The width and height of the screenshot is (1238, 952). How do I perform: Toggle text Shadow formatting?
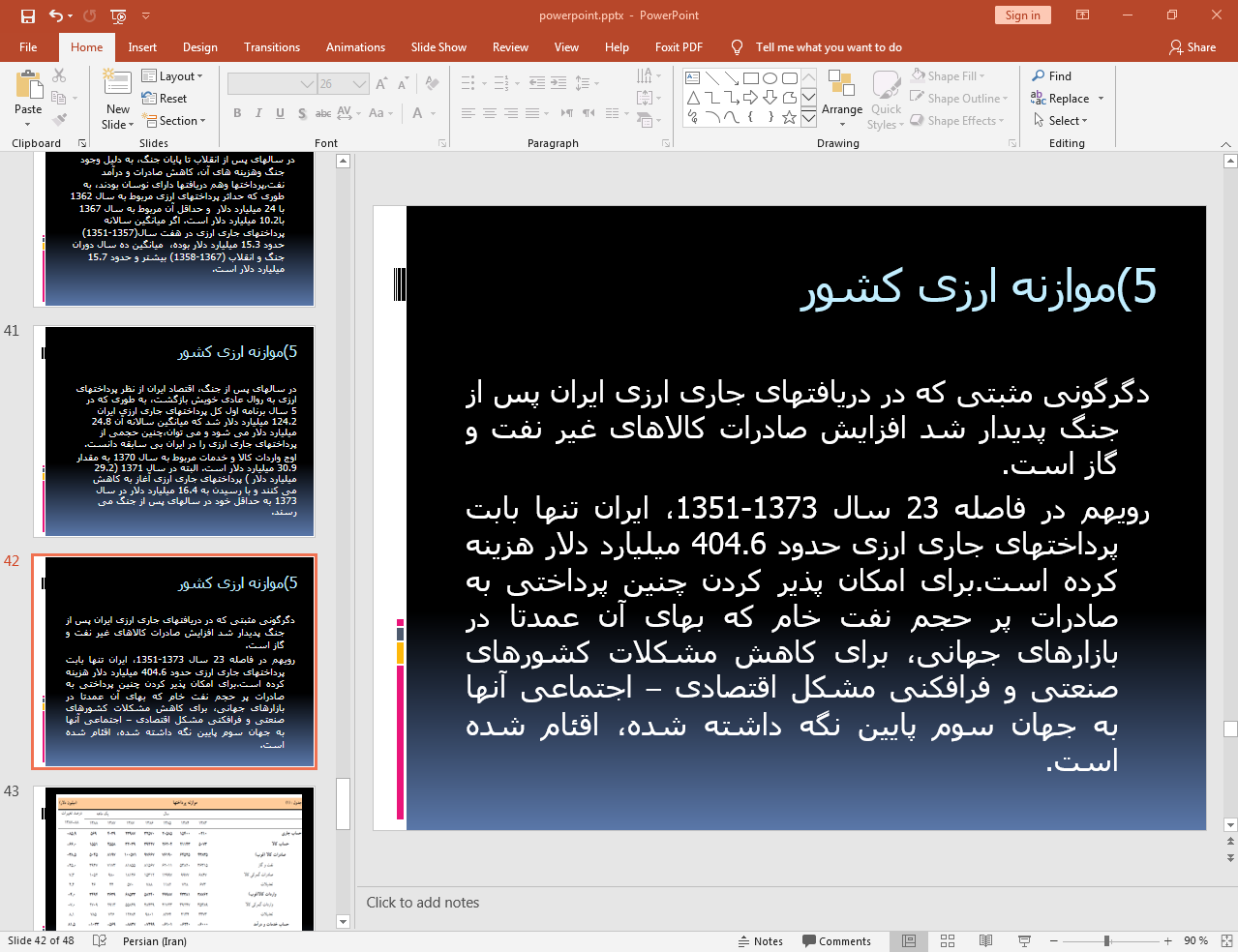point(302,113)
